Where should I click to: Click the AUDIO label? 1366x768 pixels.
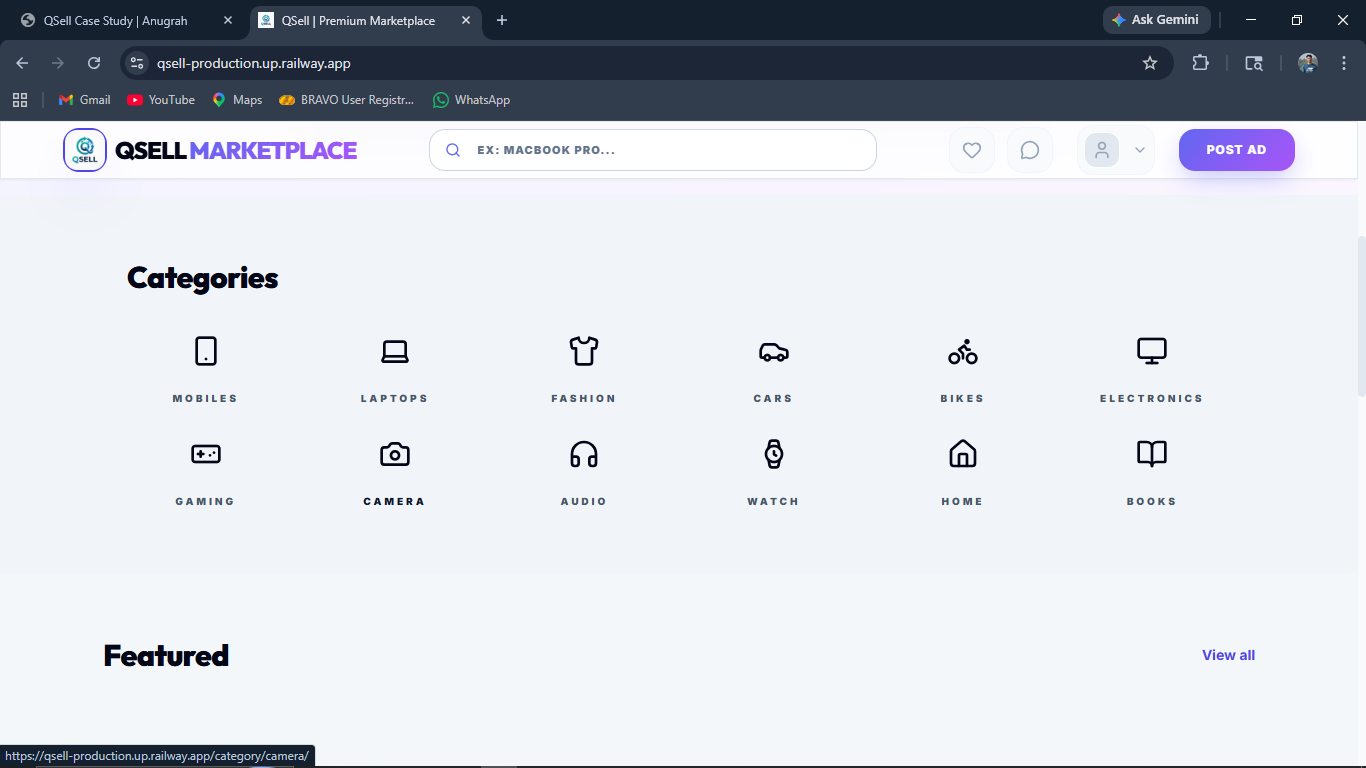tap(584, 501)
